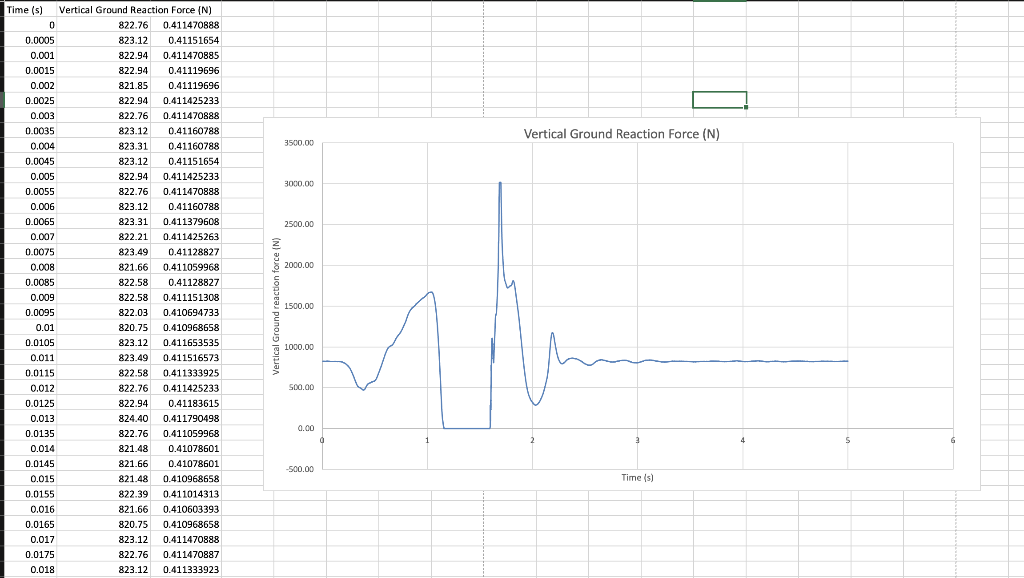Click the fill handle on the selected cell

click(744, 107)
